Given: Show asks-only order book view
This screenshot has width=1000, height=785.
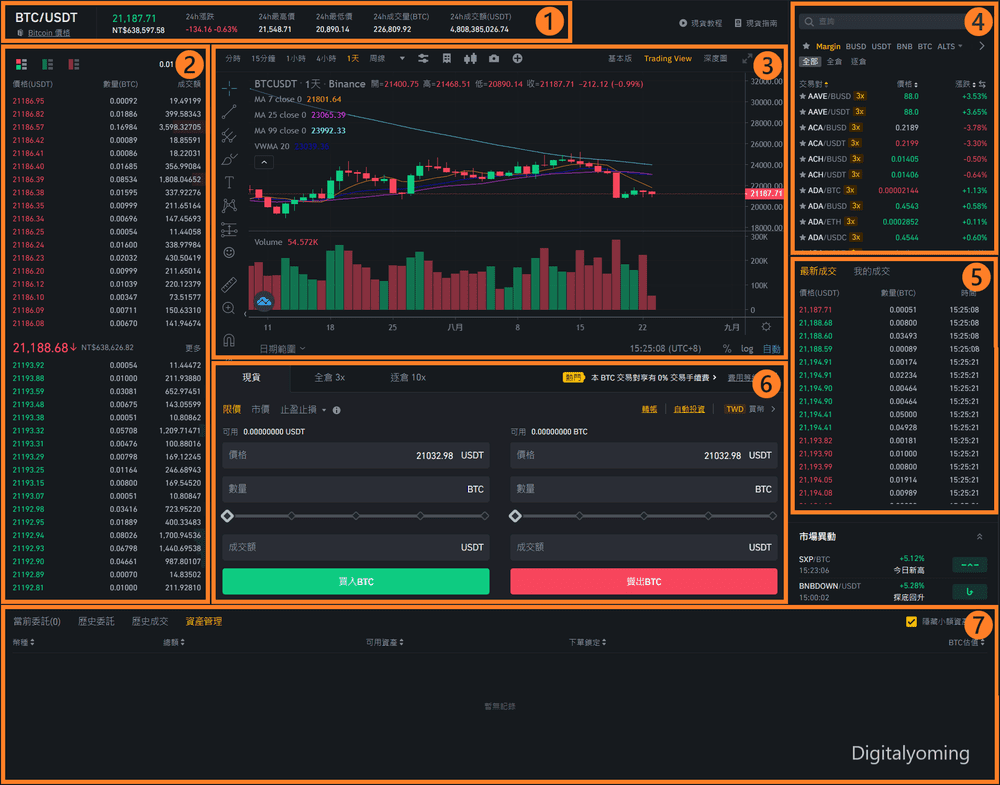Looking at the screenshot, I should pyautogui.click(x=73, y=64).
